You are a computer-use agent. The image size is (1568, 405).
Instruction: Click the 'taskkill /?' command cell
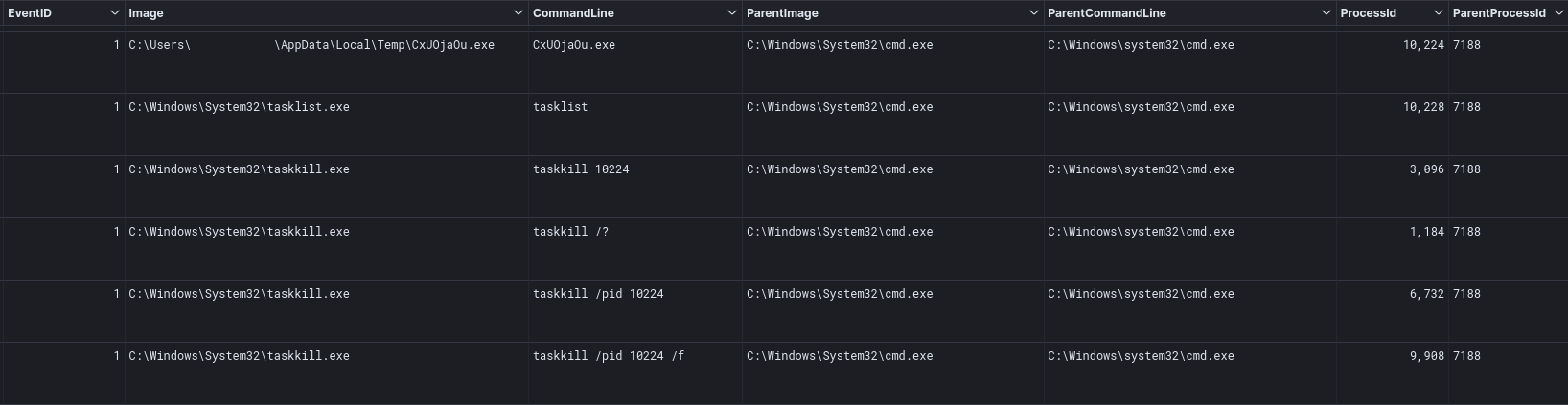click(634, 249)
